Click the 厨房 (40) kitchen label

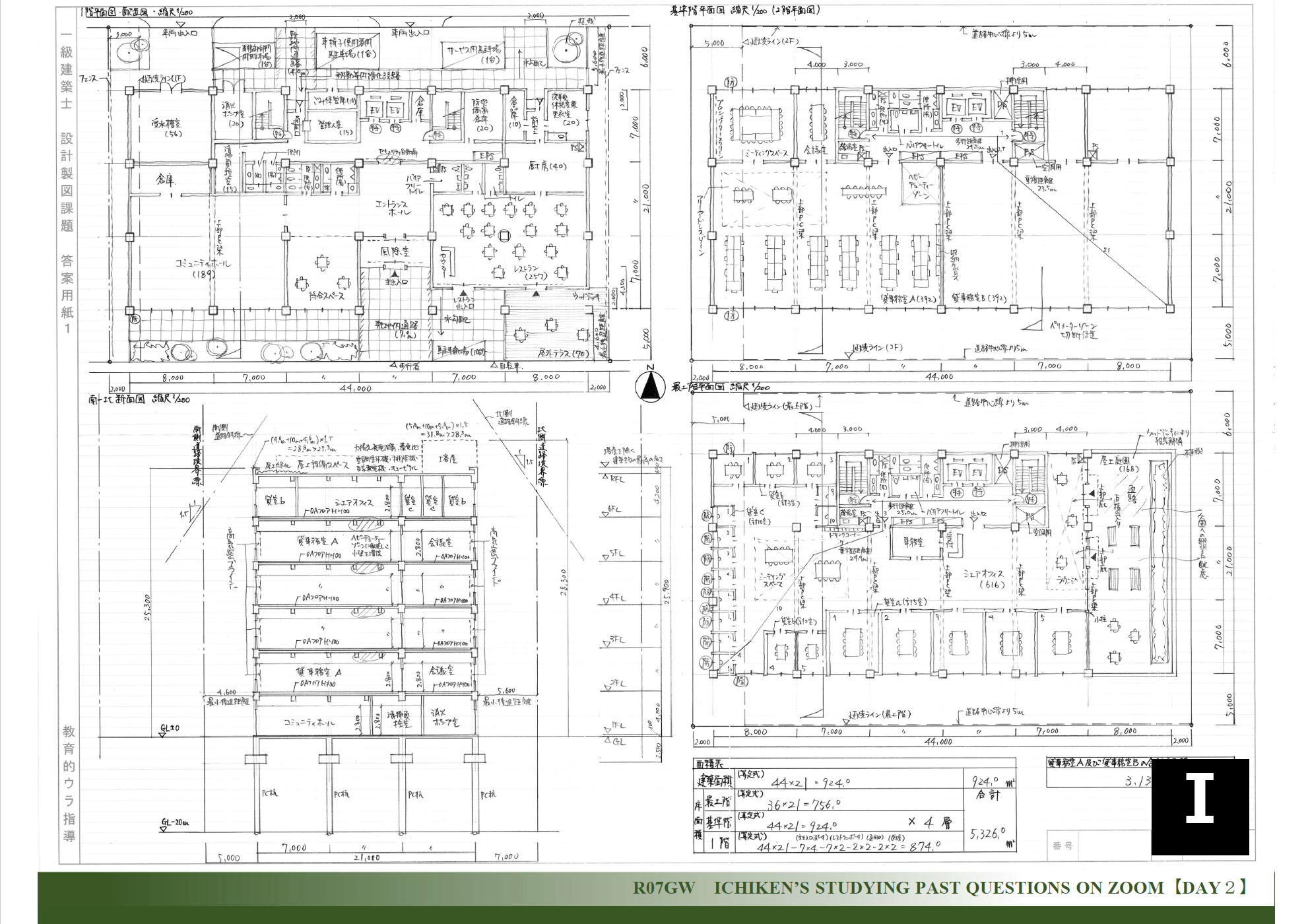point(547,166)
